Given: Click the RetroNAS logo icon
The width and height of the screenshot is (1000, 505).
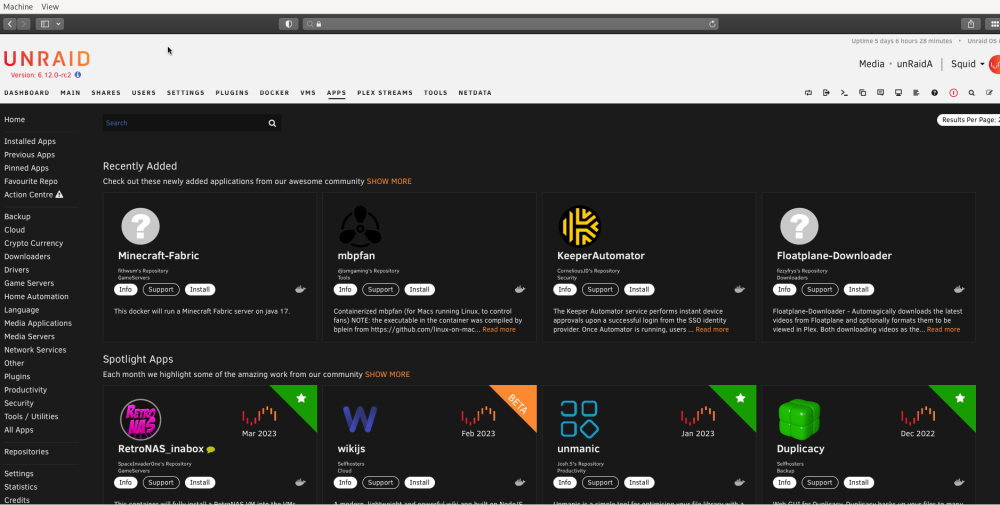Looking at the screenshot, I should [x=140, y=420].
